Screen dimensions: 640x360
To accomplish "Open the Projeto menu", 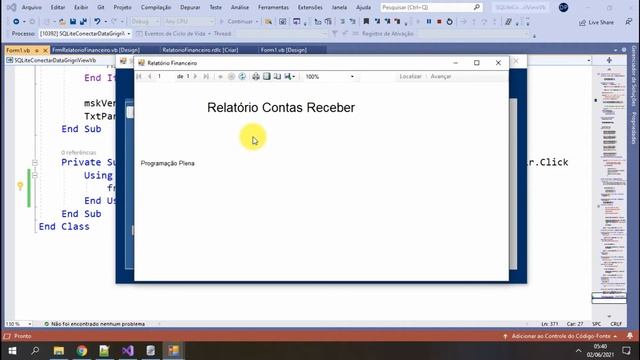I will click(x=122, y=7).
